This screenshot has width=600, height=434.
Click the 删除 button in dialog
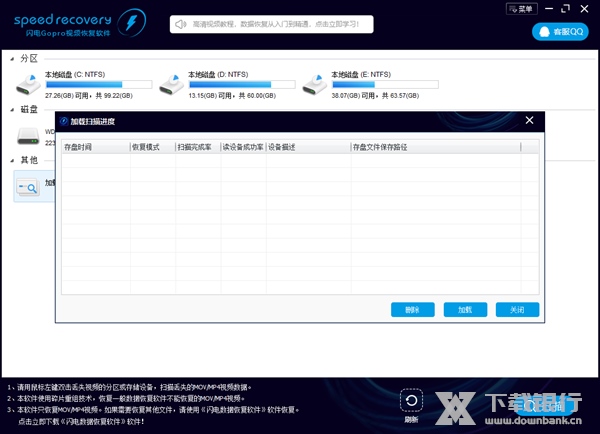click(412, 310)
